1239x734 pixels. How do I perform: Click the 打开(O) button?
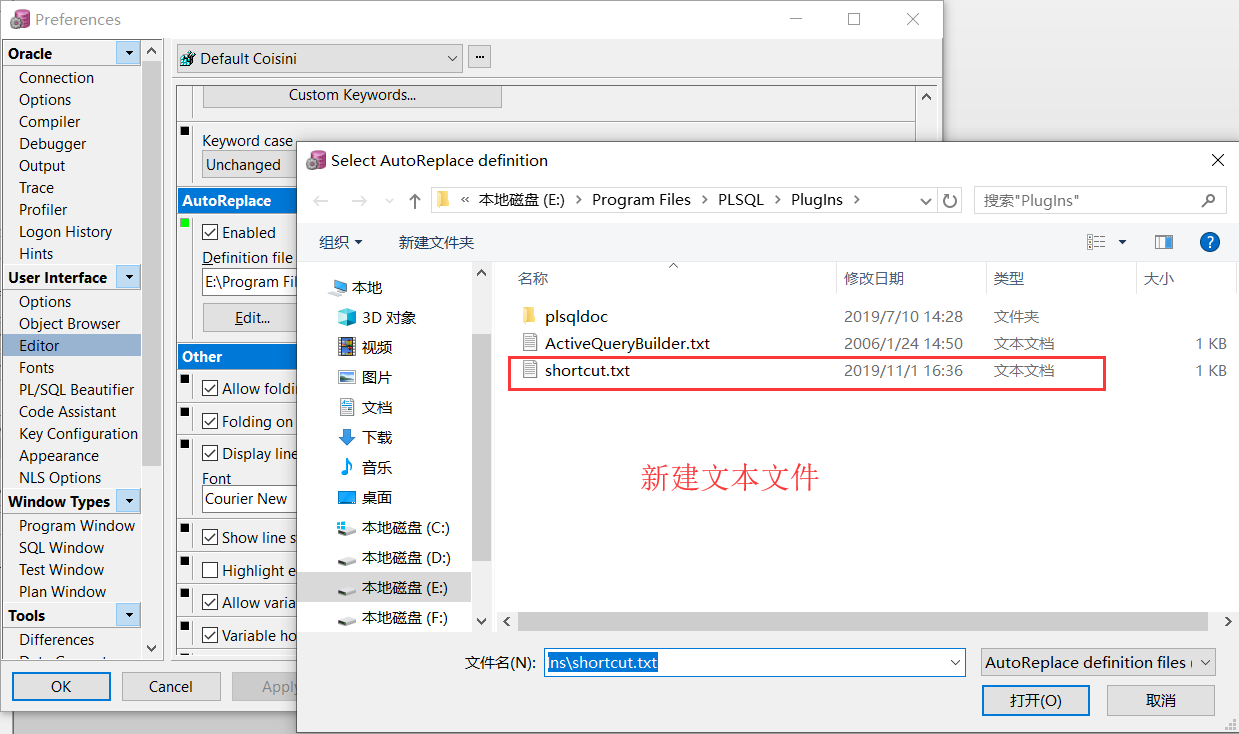(1035, 700)
